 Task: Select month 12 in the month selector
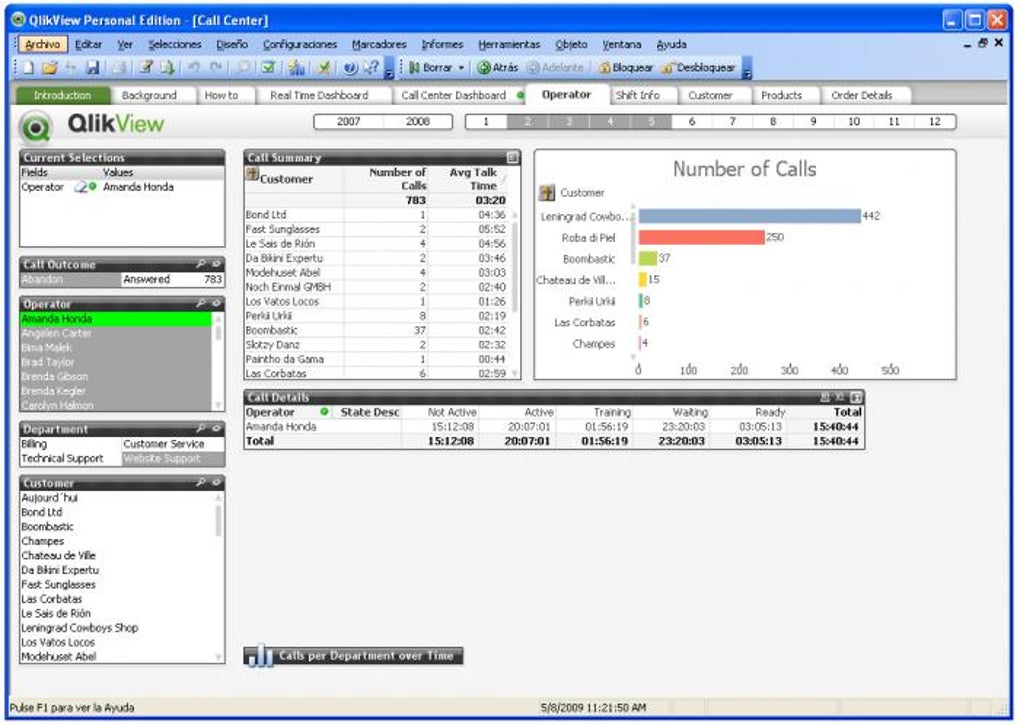click(x=935, y=122)
